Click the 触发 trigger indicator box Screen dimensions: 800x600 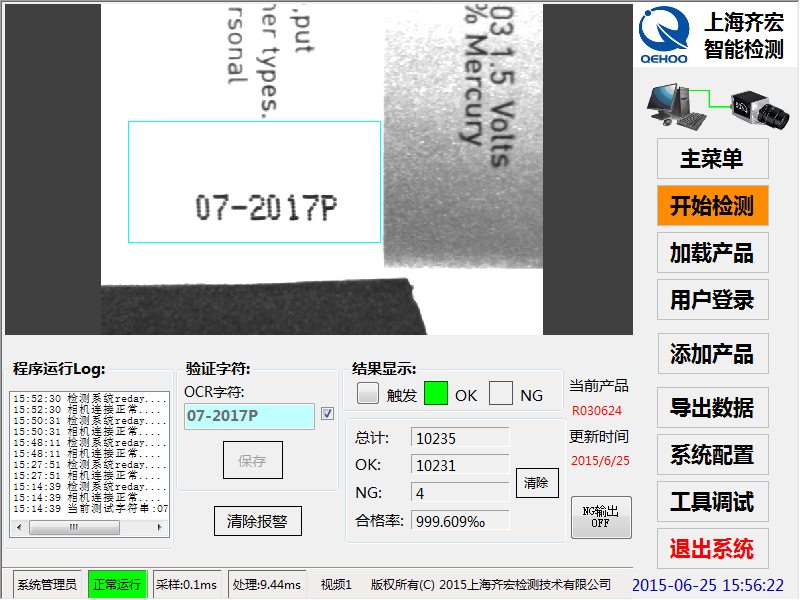tap(368, 393)
